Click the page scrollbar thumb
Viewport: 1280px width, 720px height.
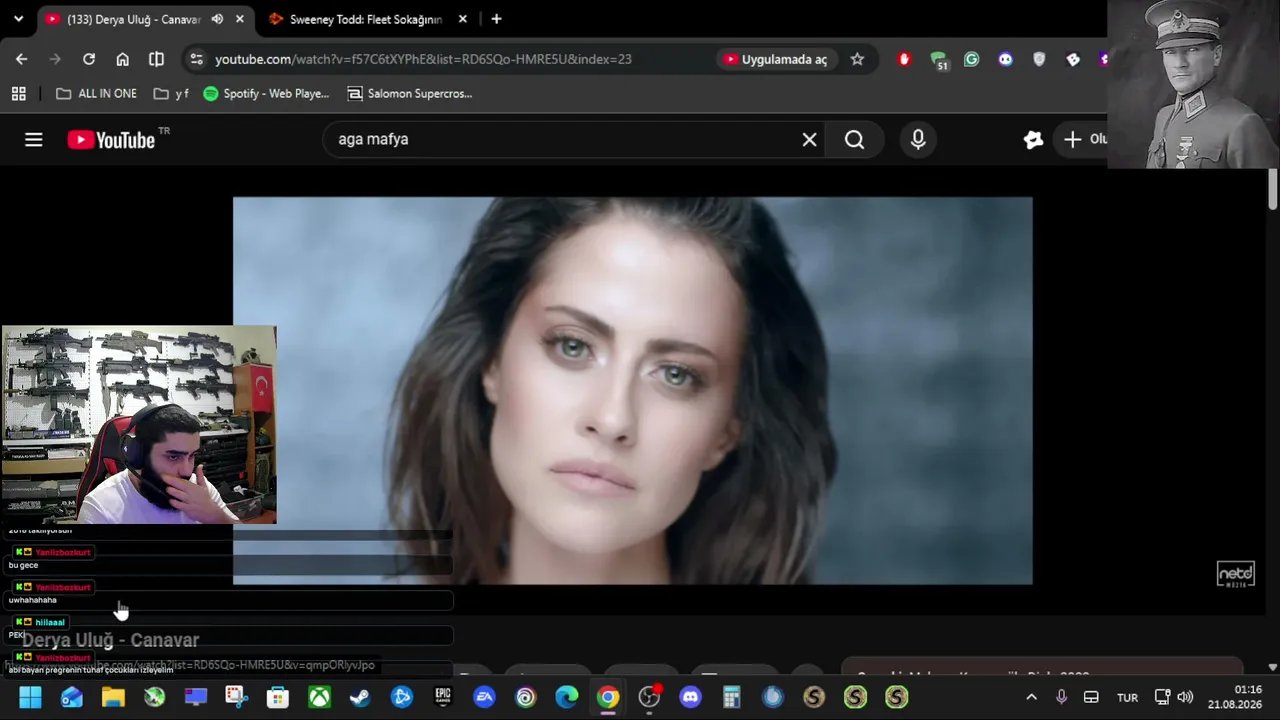point(1272,190)
